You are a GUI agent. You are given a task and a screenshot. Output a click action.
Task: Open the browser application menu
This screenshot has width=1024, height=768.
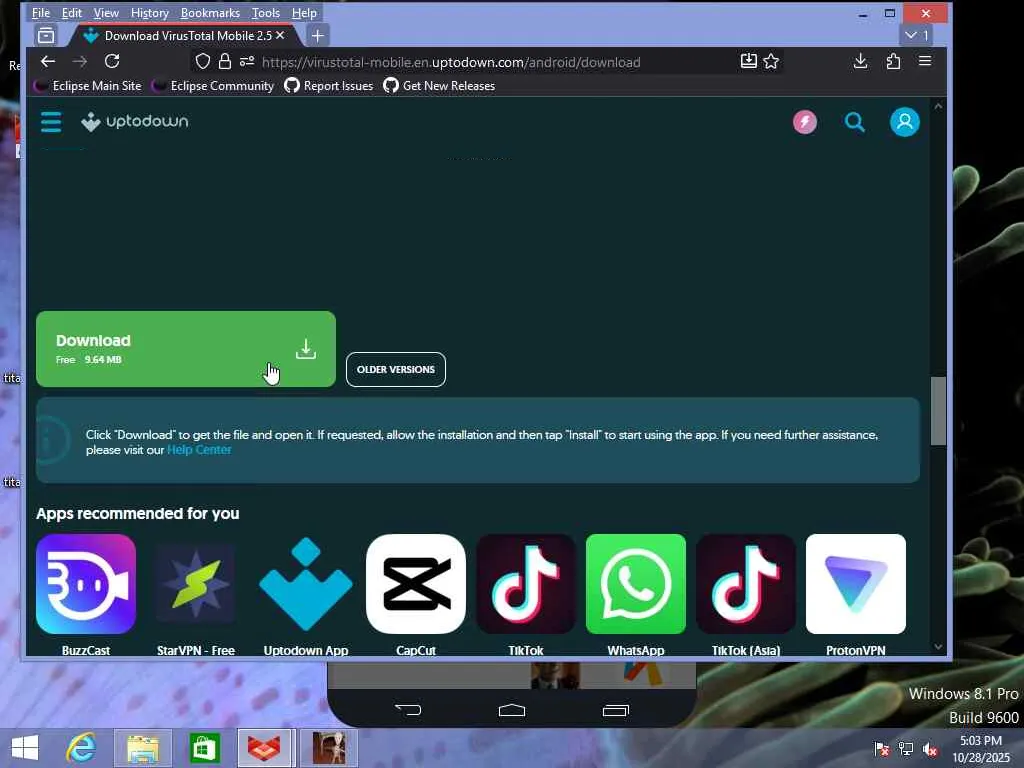[x=925, y=61]
